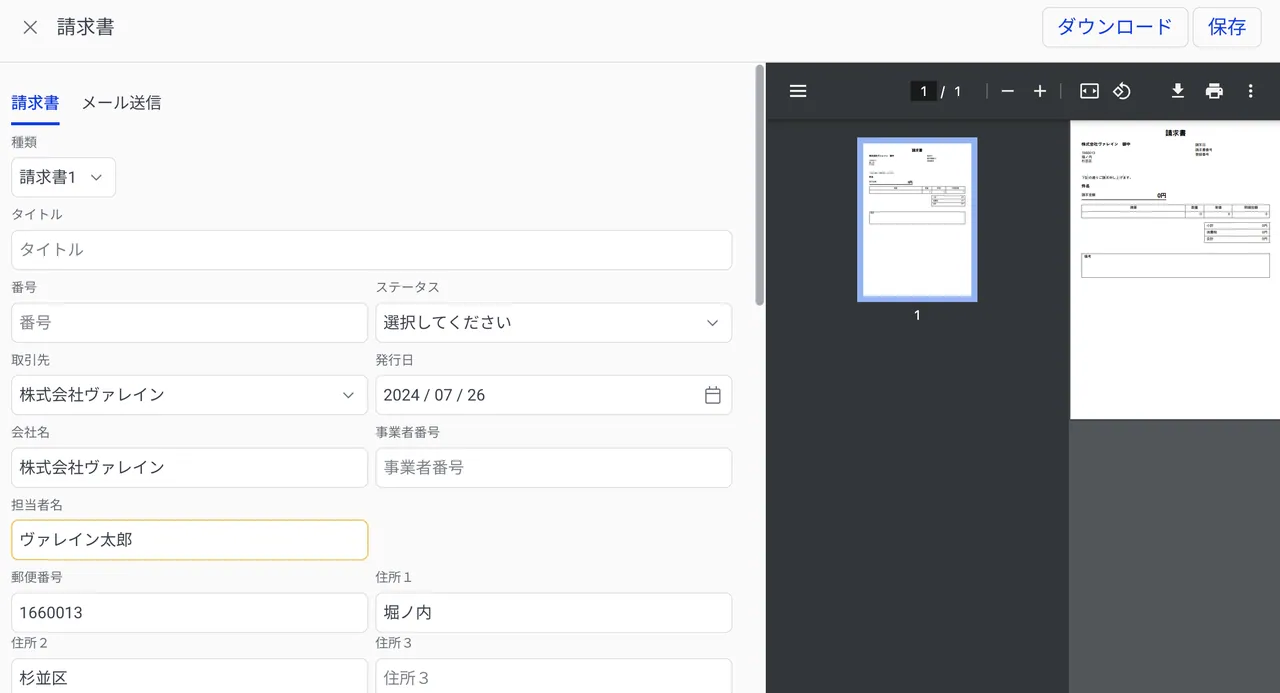Click the 担当者名 field with ヴァレイン太郎

coord(189,540)
